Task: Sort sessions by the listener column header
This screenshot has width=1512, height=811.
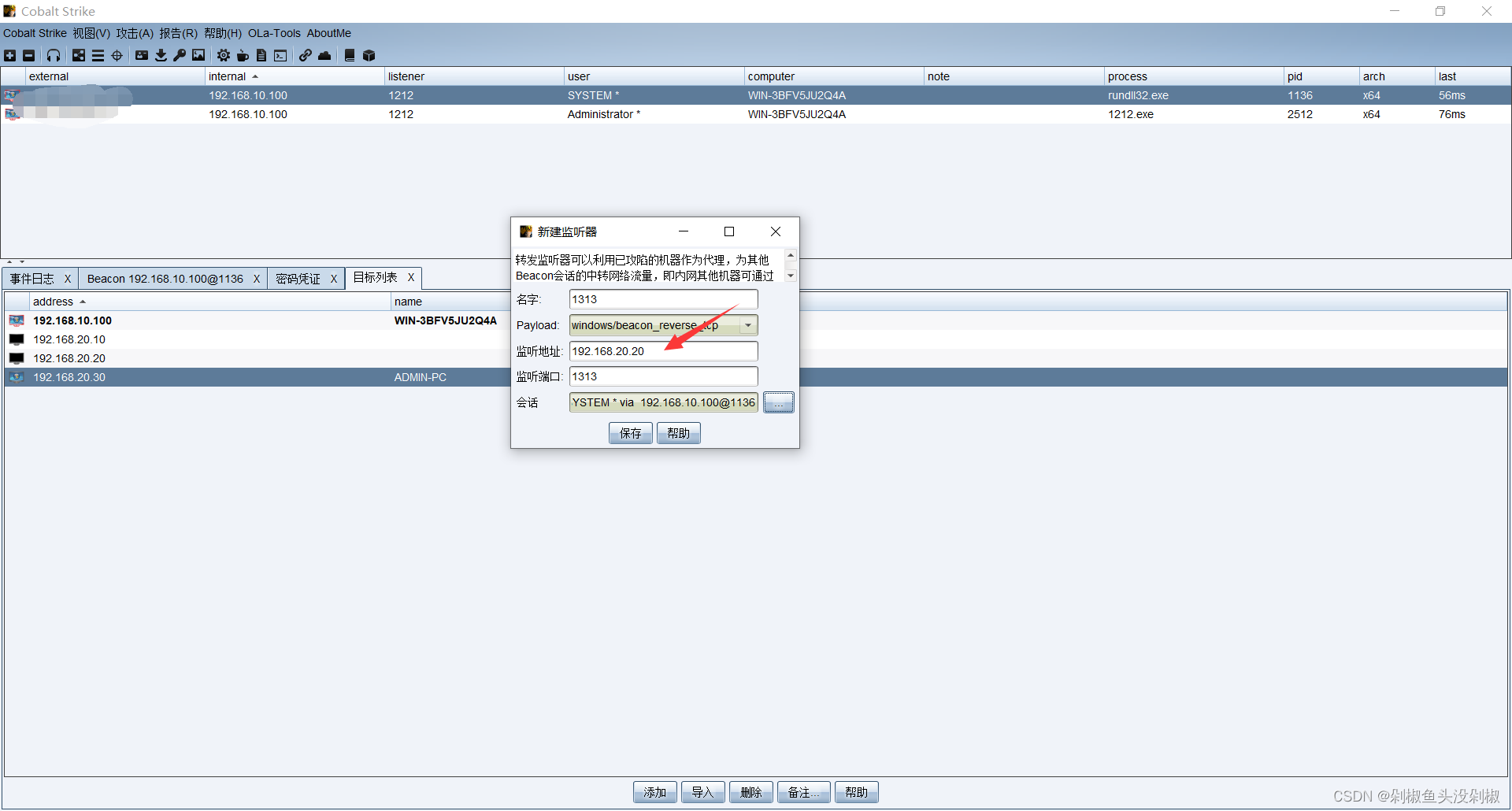Action: [473, 76]
